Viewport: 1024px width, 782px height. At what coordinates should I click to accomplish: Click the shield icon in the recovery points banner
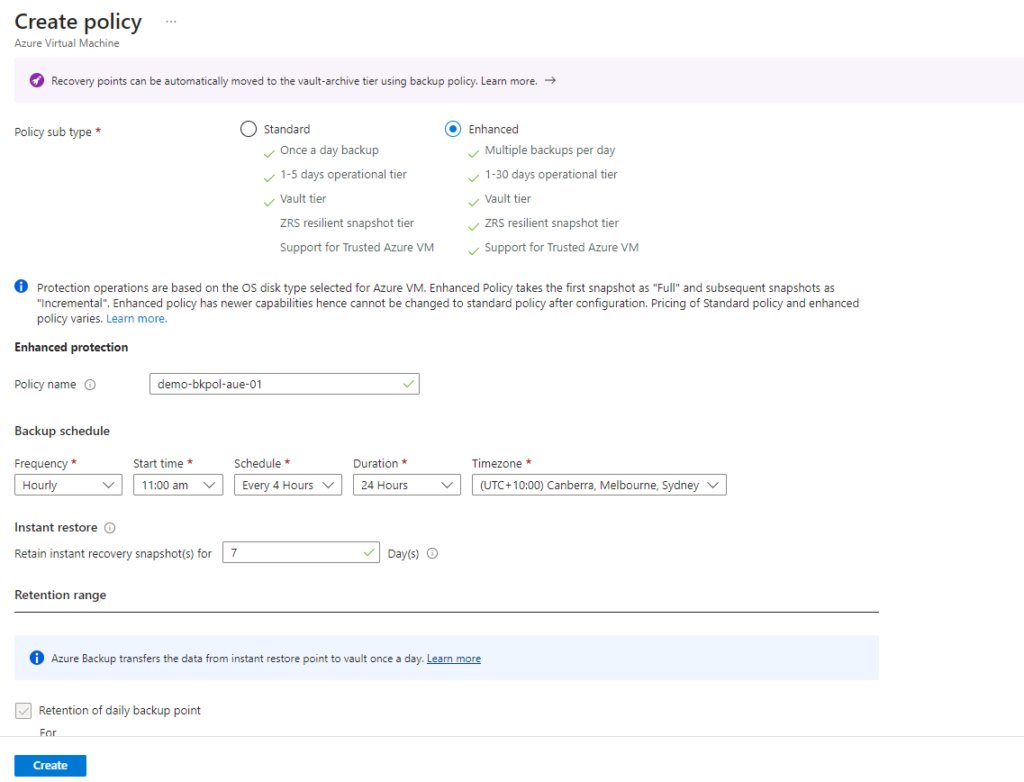point(38,81)
